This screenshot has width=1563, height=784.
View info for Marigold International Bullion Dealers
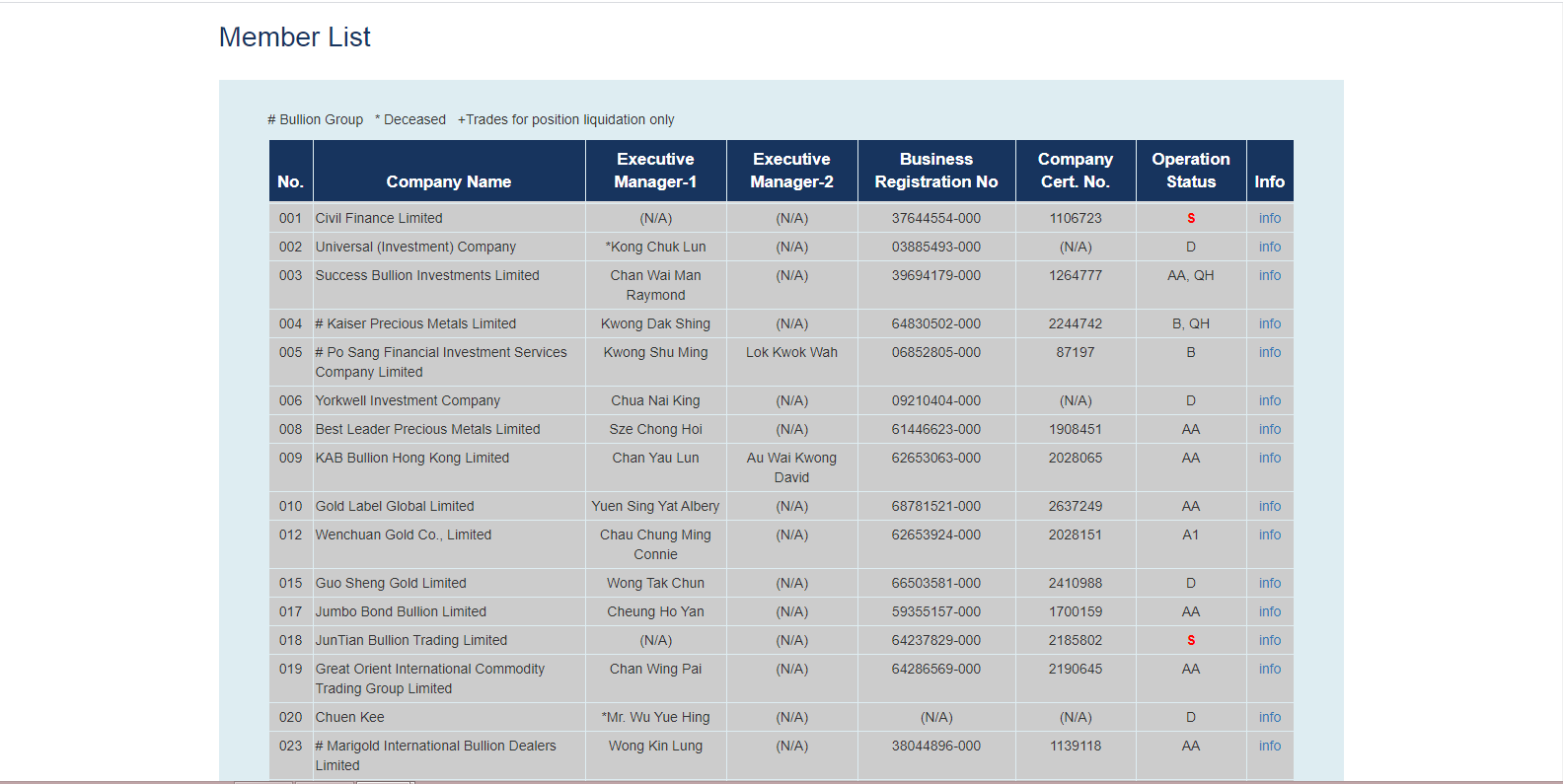1269,746
